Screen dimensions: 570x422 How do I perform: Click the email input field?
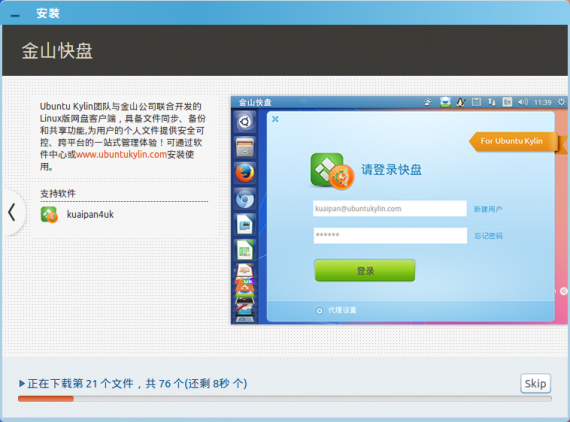point(390,209)
